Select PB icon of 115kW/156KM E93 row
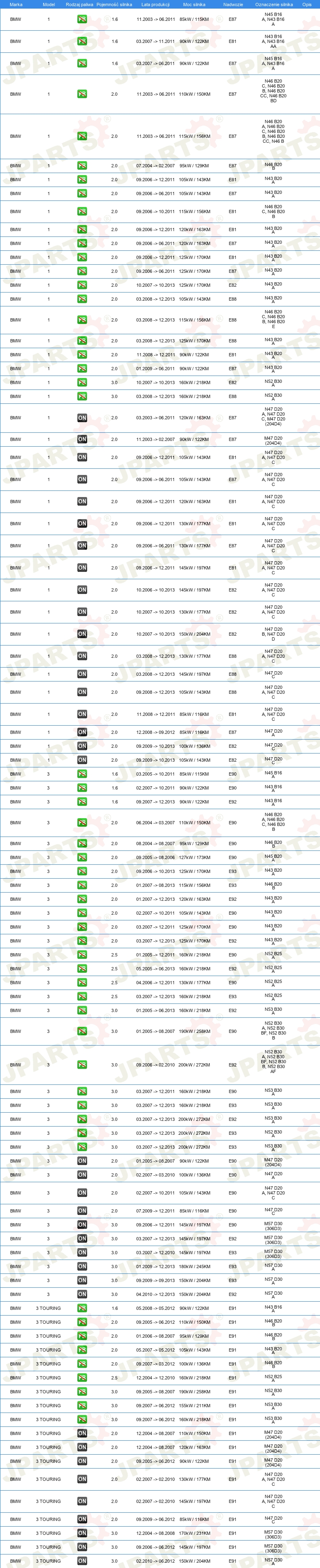This screenshot has width=320, height=1568. pyautogui.click(x=82, y=885)
